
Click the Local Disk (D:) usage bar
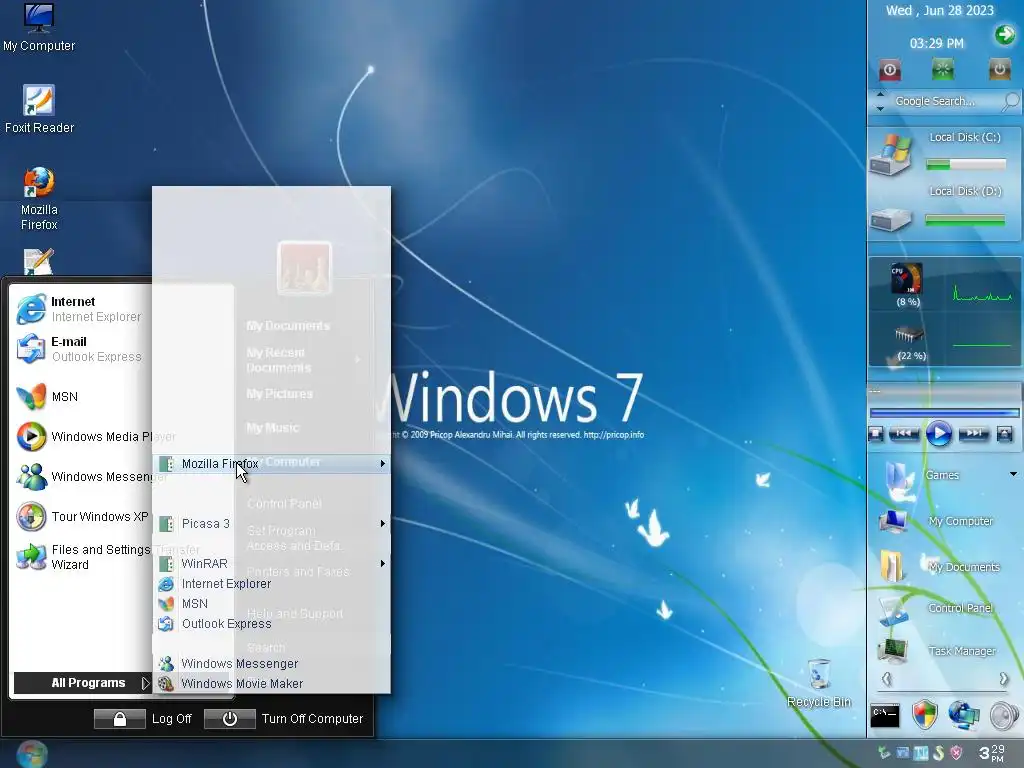pyautogui.click(x=965, y=220)
